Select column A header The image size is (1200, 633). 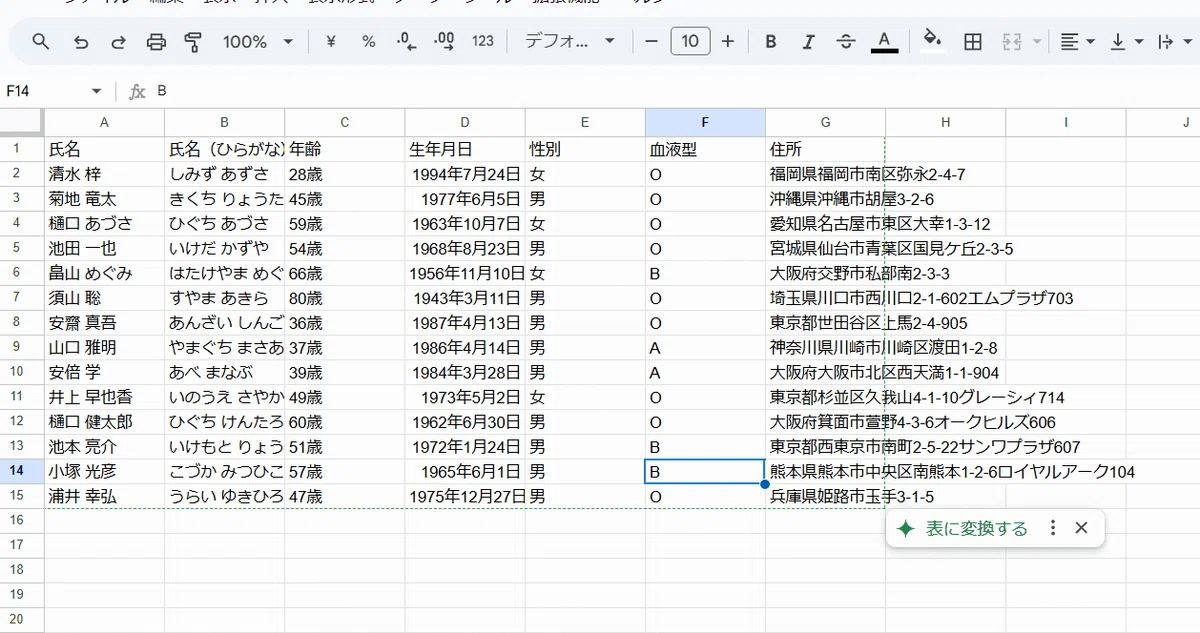[x=104, y=122]
